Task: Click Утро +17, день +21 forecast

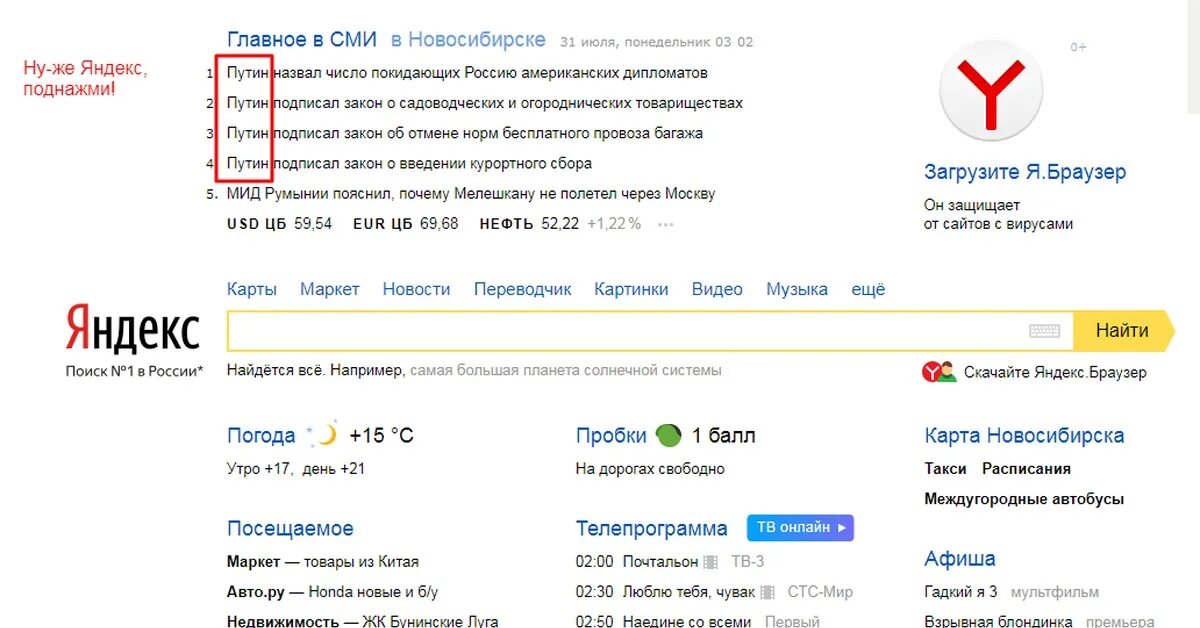Action: click(x=296, y=468)
